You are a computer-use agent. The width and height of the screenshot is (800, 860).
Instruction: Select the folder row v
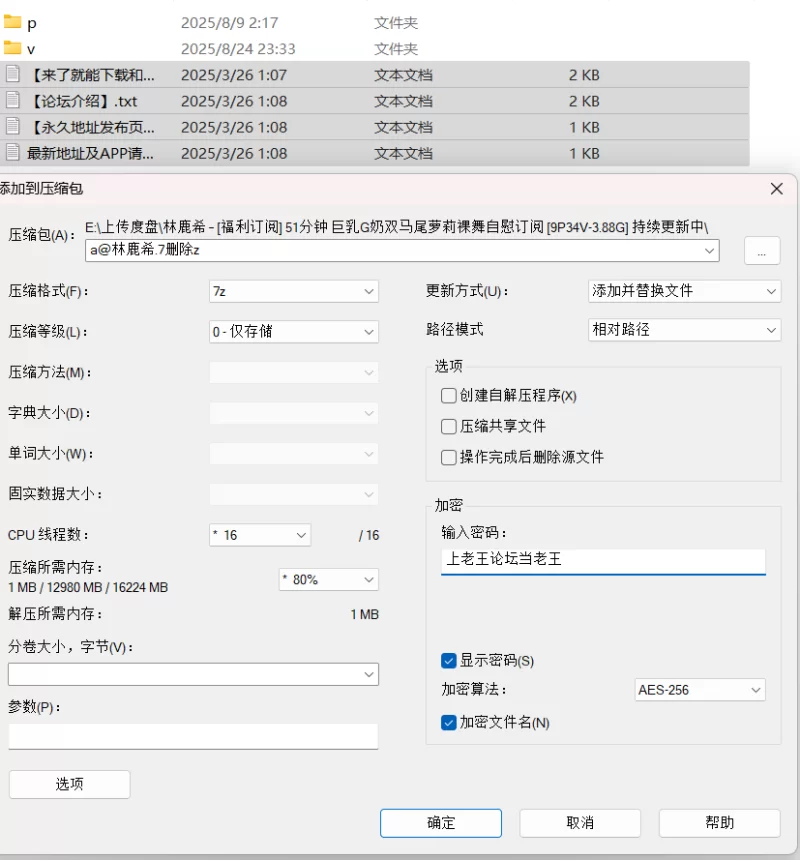click(375, 48)
